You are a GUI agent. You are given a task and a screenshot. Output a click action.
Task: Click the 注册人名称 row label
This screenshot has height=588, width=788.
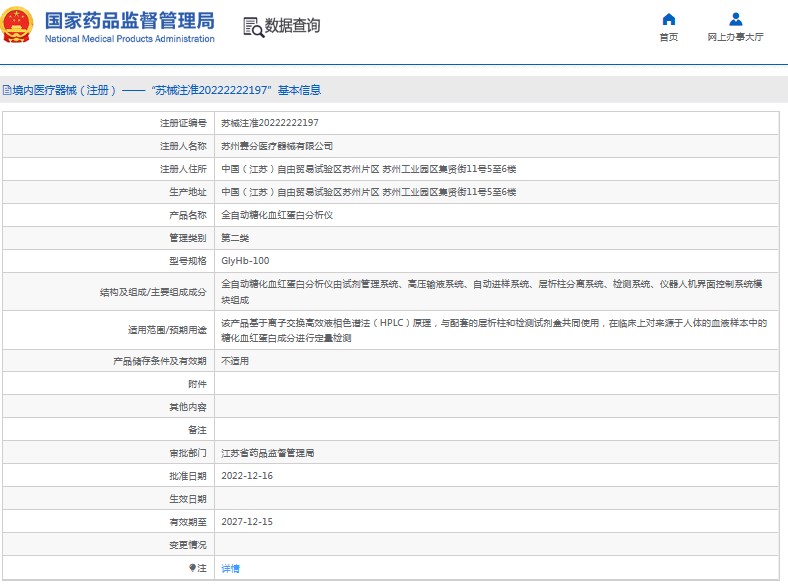(x=183, y=146)
